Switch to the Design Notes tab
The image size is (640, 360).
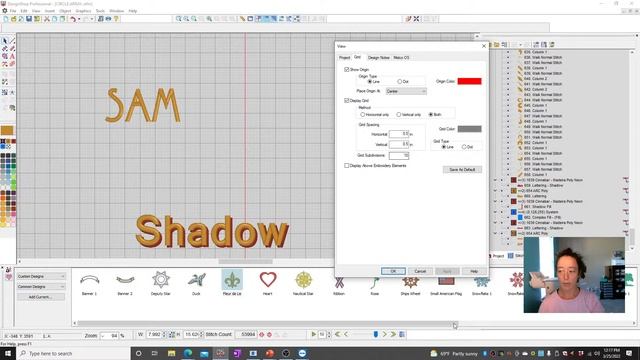(x=378, y=58)
